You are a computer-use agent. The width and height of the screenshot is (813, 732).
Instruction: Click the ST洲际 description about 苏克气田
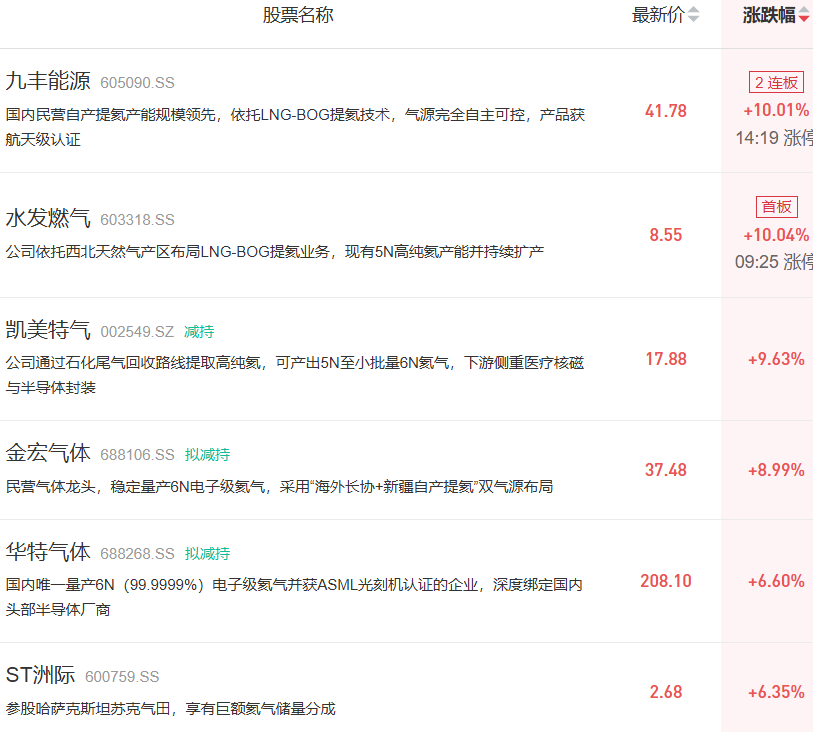tap(171, 709)
